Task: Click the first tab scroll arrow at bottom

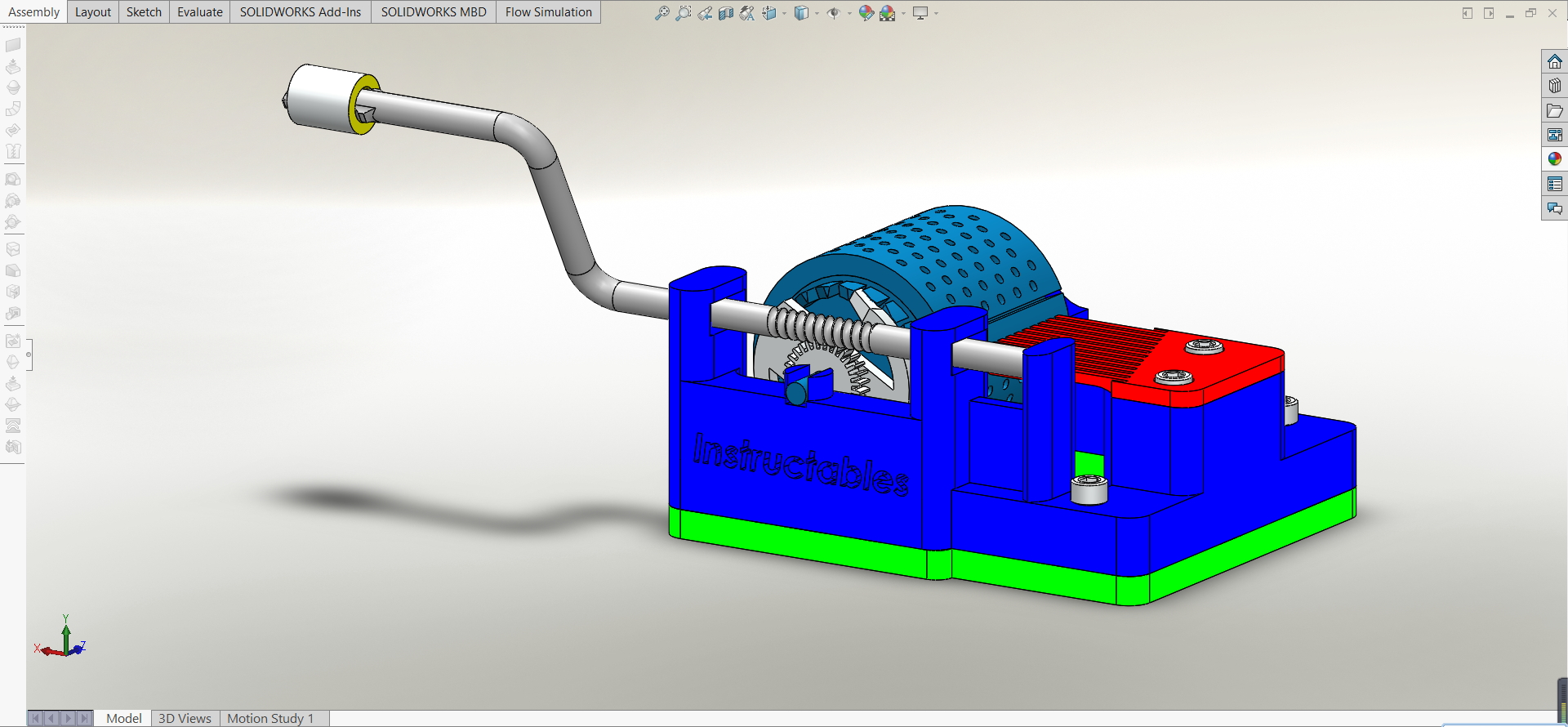Action: (x=35, y=719)
